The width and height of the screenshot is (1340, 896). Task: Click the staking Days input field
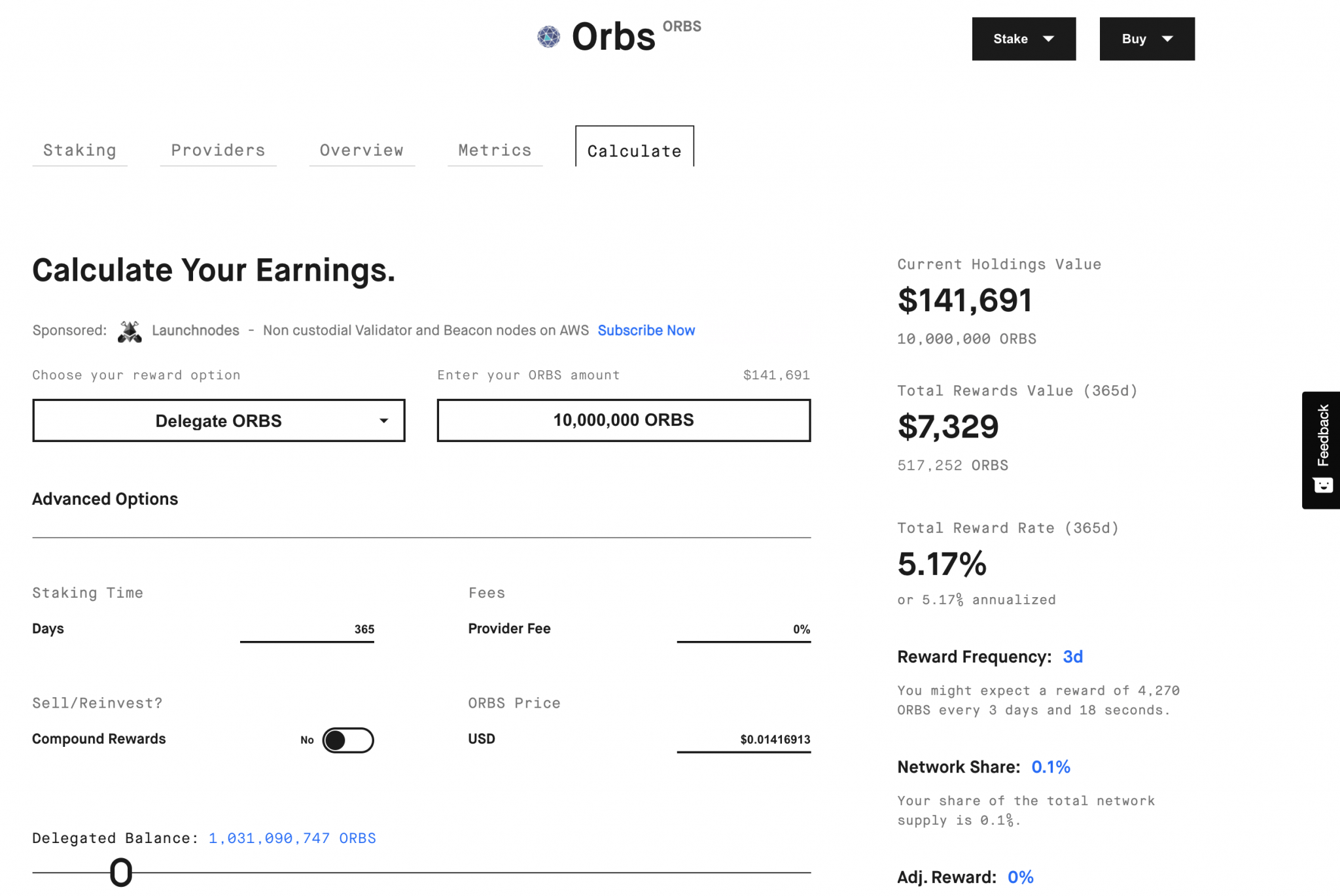(307, 629)
